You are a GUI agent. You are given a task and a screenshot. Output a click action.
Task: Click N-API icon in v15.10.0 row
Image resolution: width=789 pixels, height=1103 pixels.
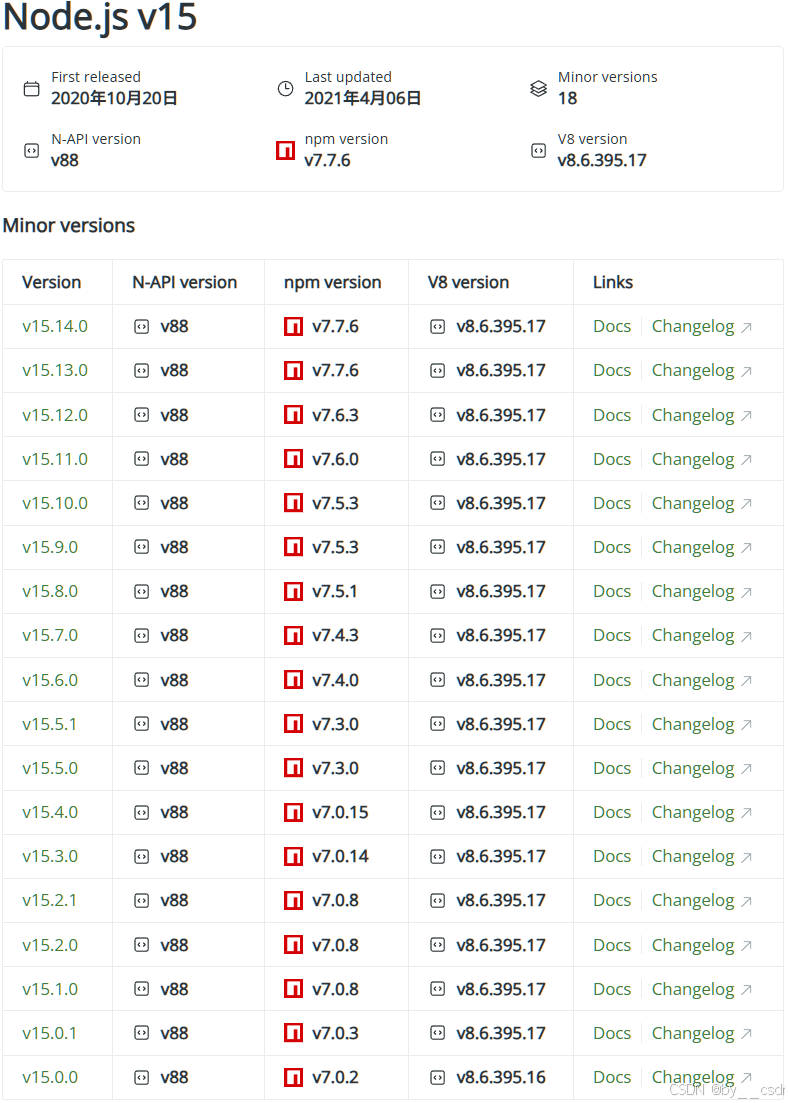coord(141,503)
